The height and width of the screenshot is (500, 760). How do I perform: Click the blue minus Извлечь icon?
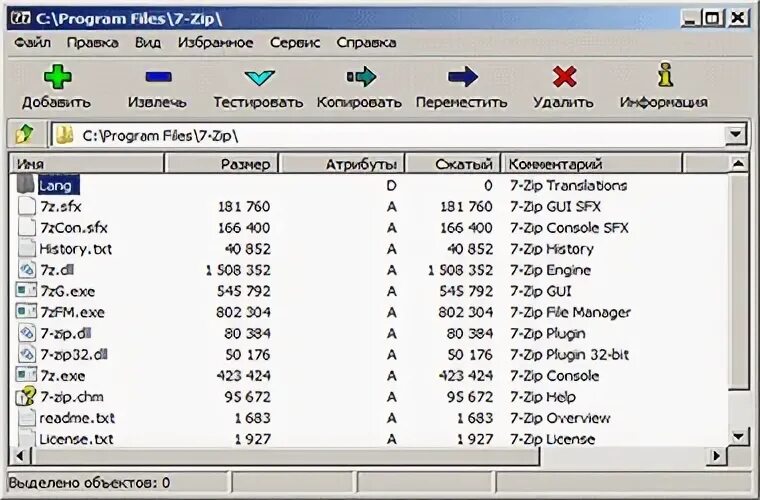pos(158,77)
